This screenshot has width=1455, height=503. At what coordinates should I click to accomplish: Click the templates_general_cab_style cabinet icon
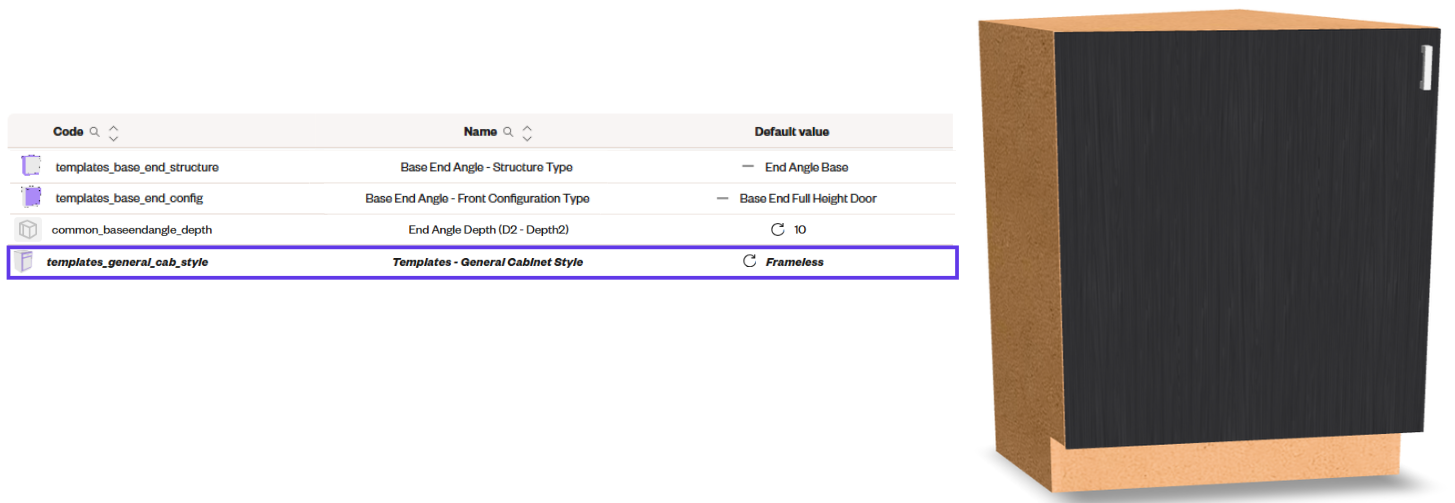25,261
